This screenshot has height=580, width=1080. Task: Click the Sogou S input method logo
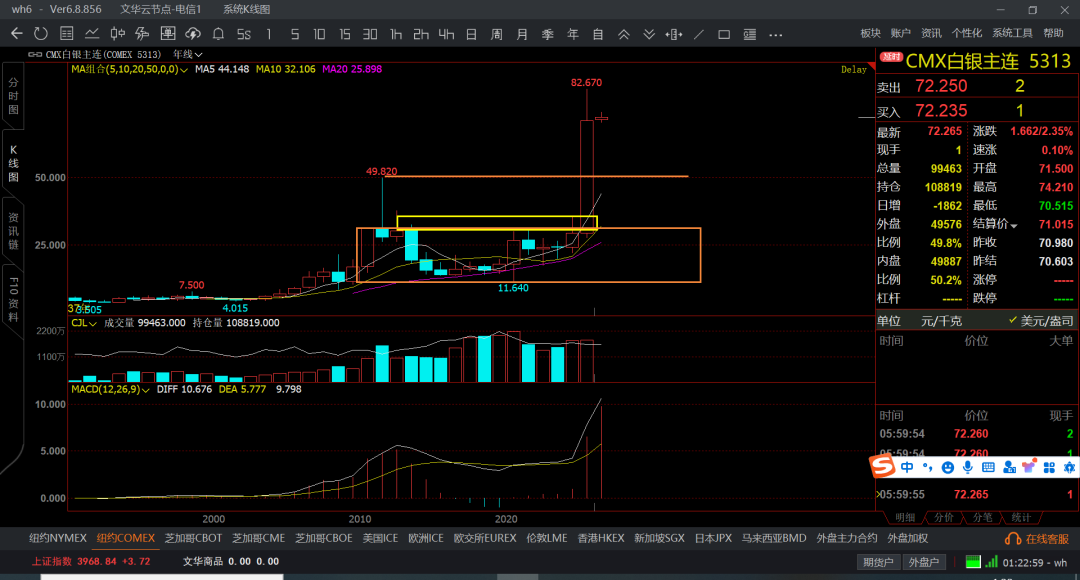[882, 466]
